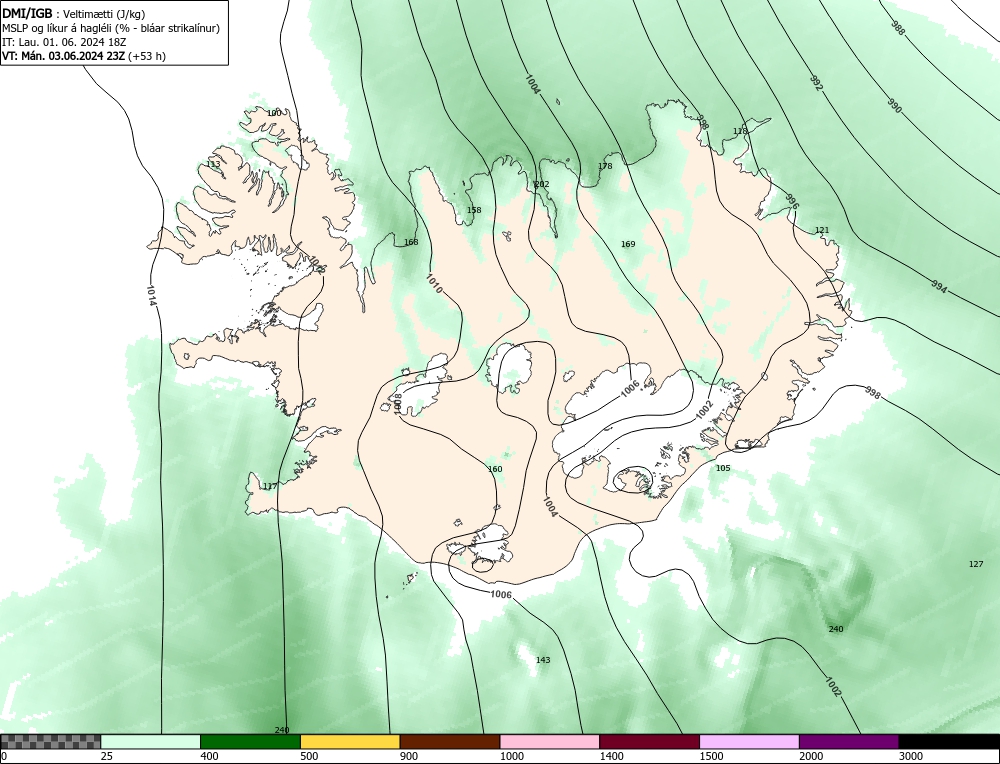Click the '1010' isobar label

pos(434,283)
